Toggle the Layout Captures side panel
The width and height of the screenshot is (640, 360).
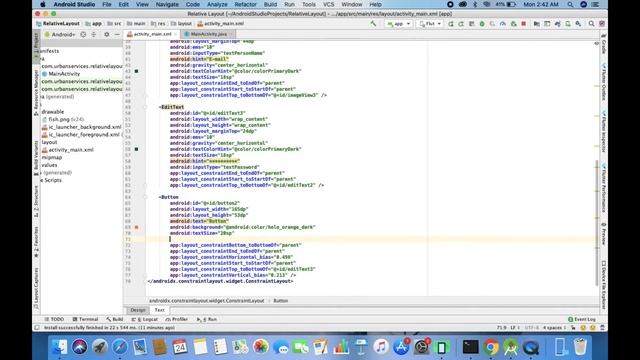pyautogui.click(x=36, y=288)
